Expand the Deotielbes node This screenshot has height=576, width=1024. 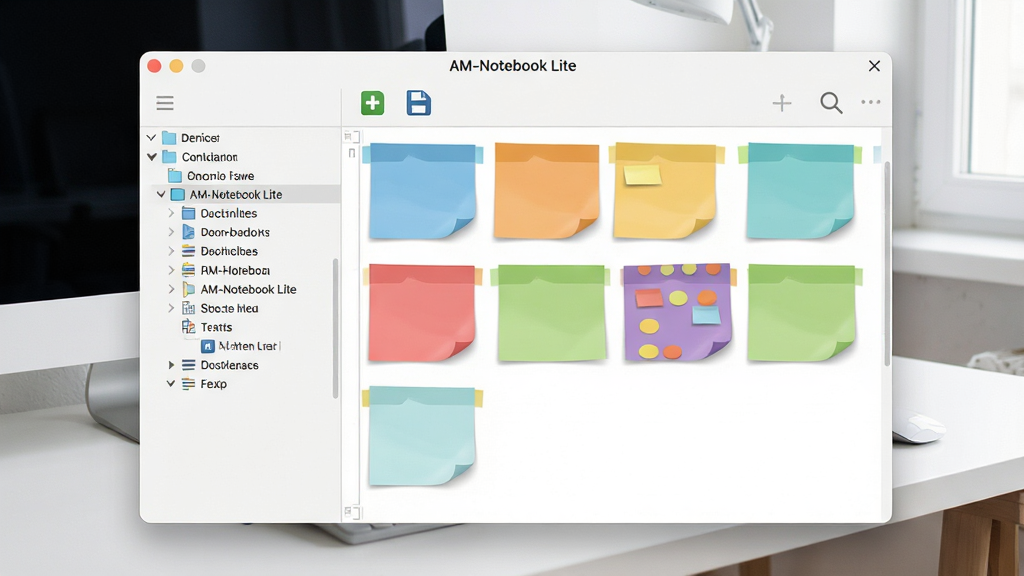click(171, 251)
